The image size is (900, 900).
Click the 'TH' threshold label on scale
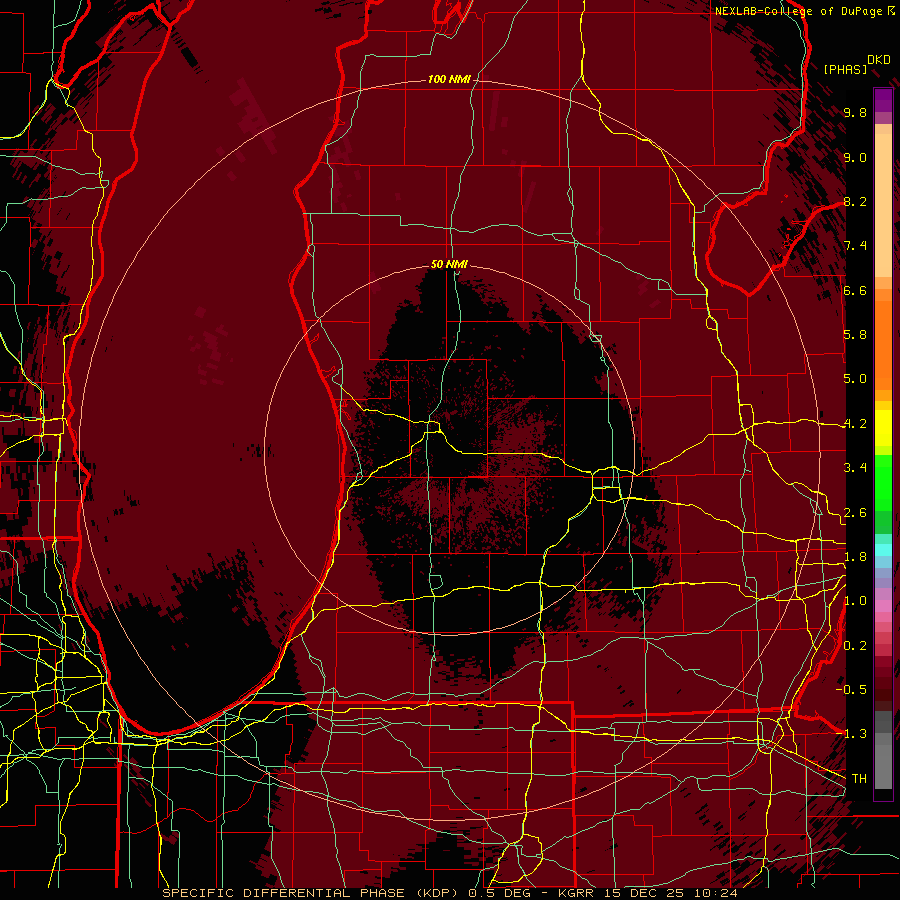click(x=859, y=779)
